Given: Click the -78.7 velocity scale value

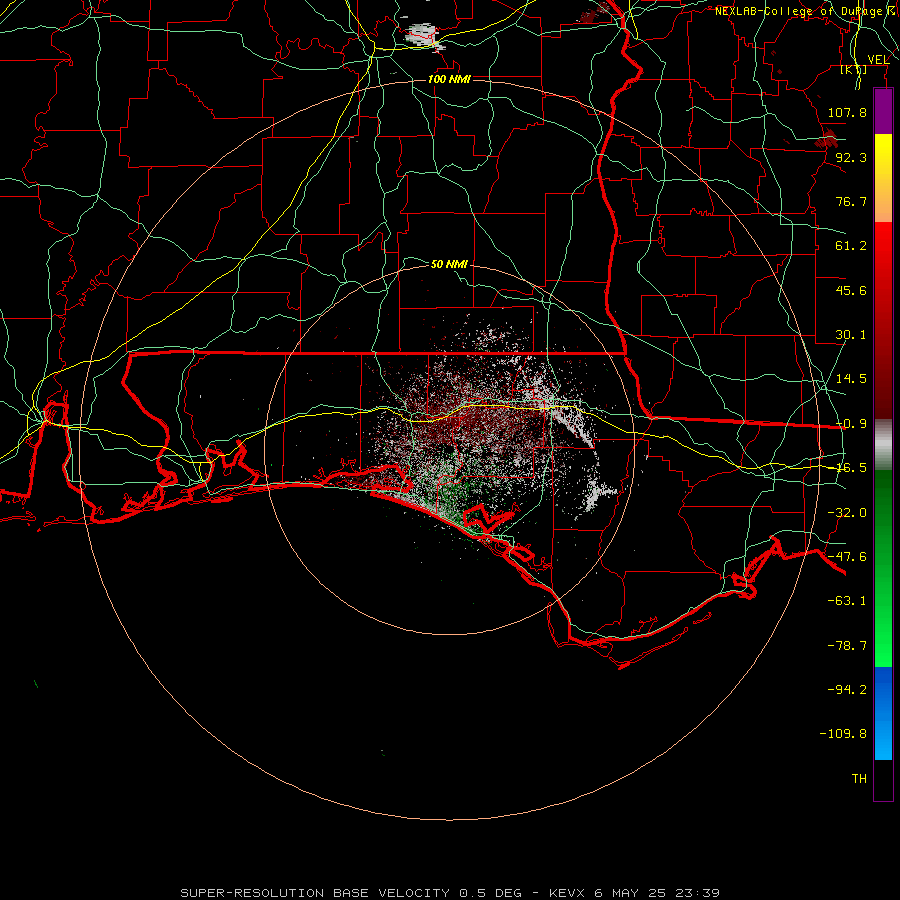Looking at the screenshot, I should tap(847, 646).
